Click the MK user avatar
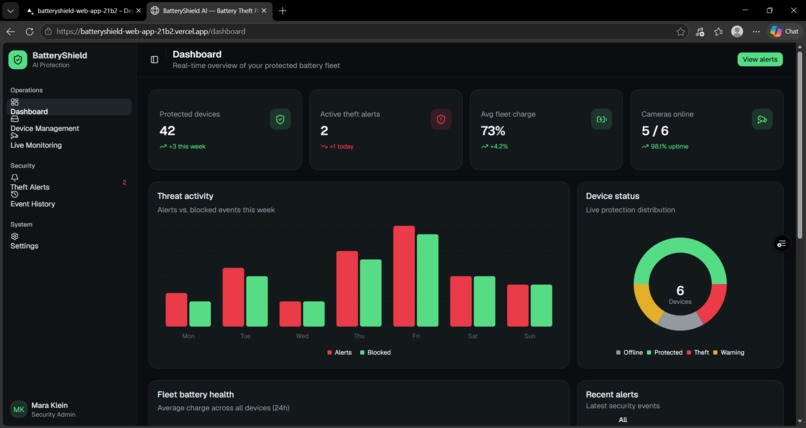The width and height of the screenshot is (806, 428). [19, 410]
